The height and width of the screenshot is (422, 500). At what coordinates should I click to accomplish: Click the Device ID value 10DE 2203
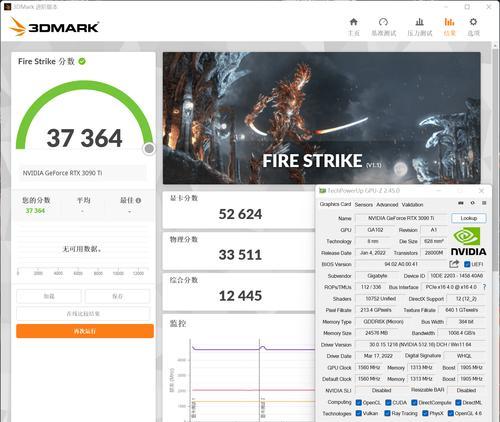[456, 276]
